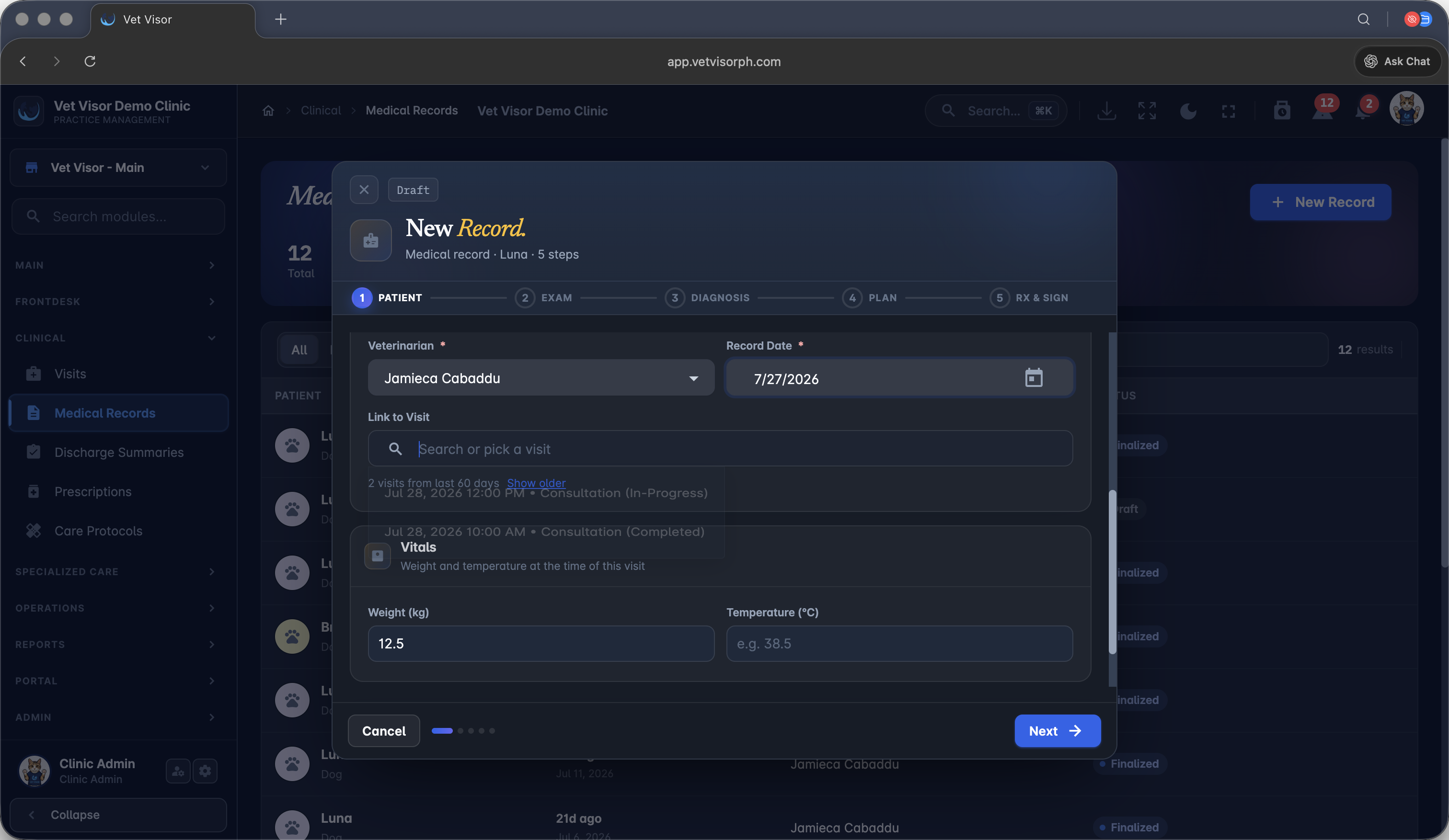Open Visits in the sidebar
Viewport: 1449px width, 840px height.
point(119,374)
